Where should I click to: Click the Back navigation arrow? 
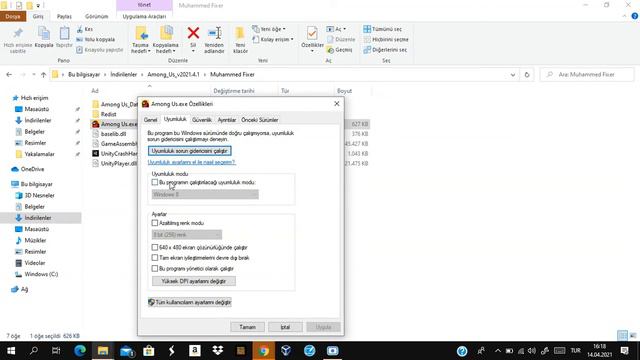pos(9,75)
